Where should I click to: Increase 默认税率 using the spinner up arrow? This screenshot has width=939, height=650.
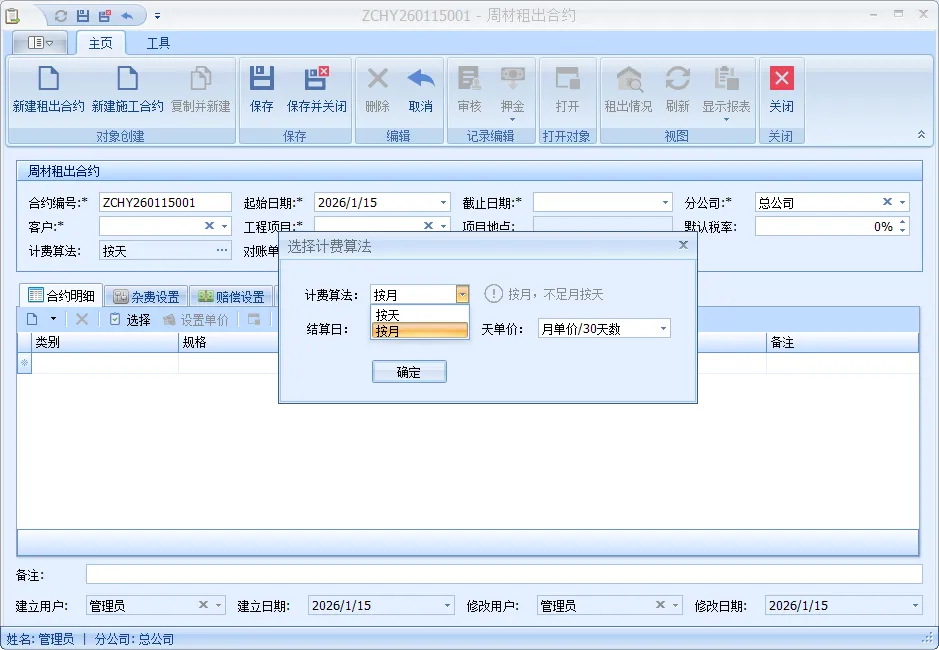pos(902,222)
